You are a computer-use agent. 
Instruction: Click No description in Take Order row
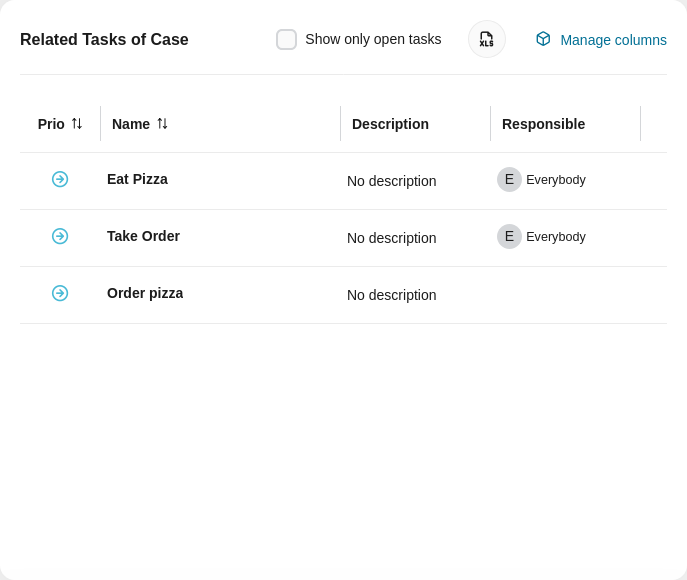click(392, 238)
